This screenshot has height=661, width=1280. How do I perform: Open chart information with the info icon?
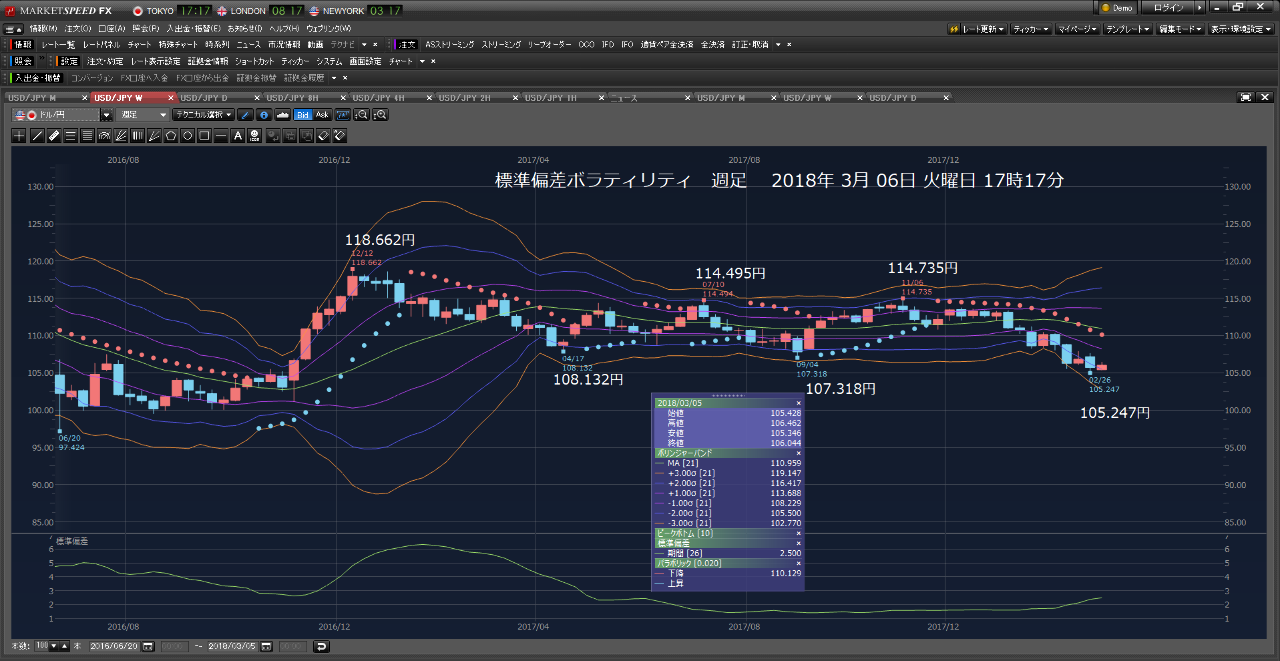pos(263,116)
